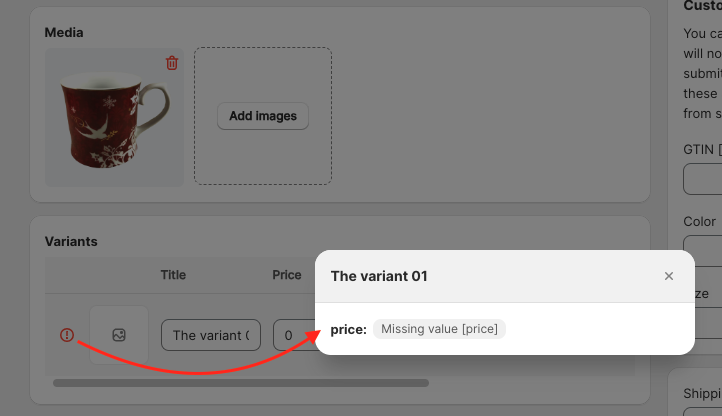Click the Missing value [price] tag
This screenshot has width=722, height=416.
coord(439,329)
